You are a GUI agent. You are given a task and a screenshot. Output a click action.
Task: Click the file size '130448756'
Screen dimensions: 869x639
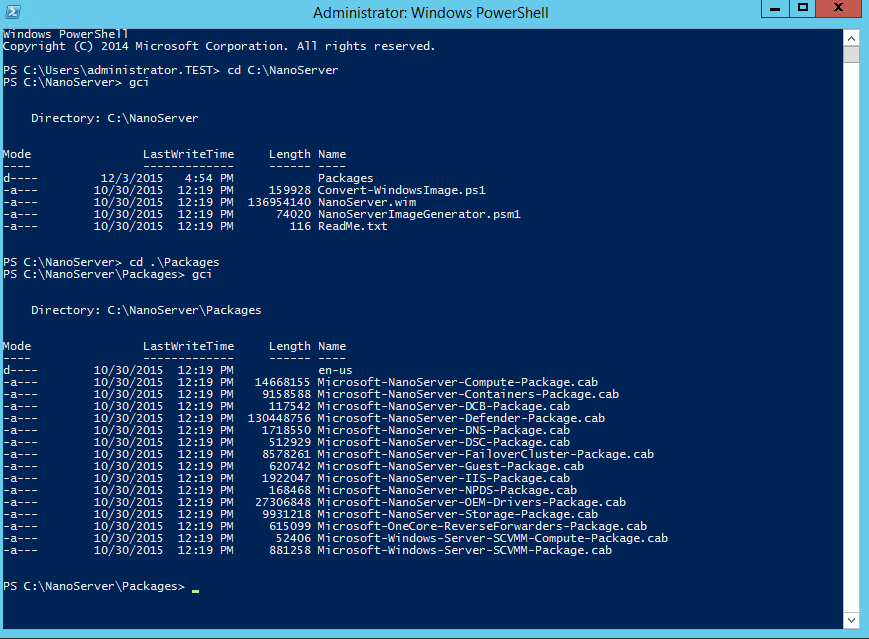click(x=279, y=418)
